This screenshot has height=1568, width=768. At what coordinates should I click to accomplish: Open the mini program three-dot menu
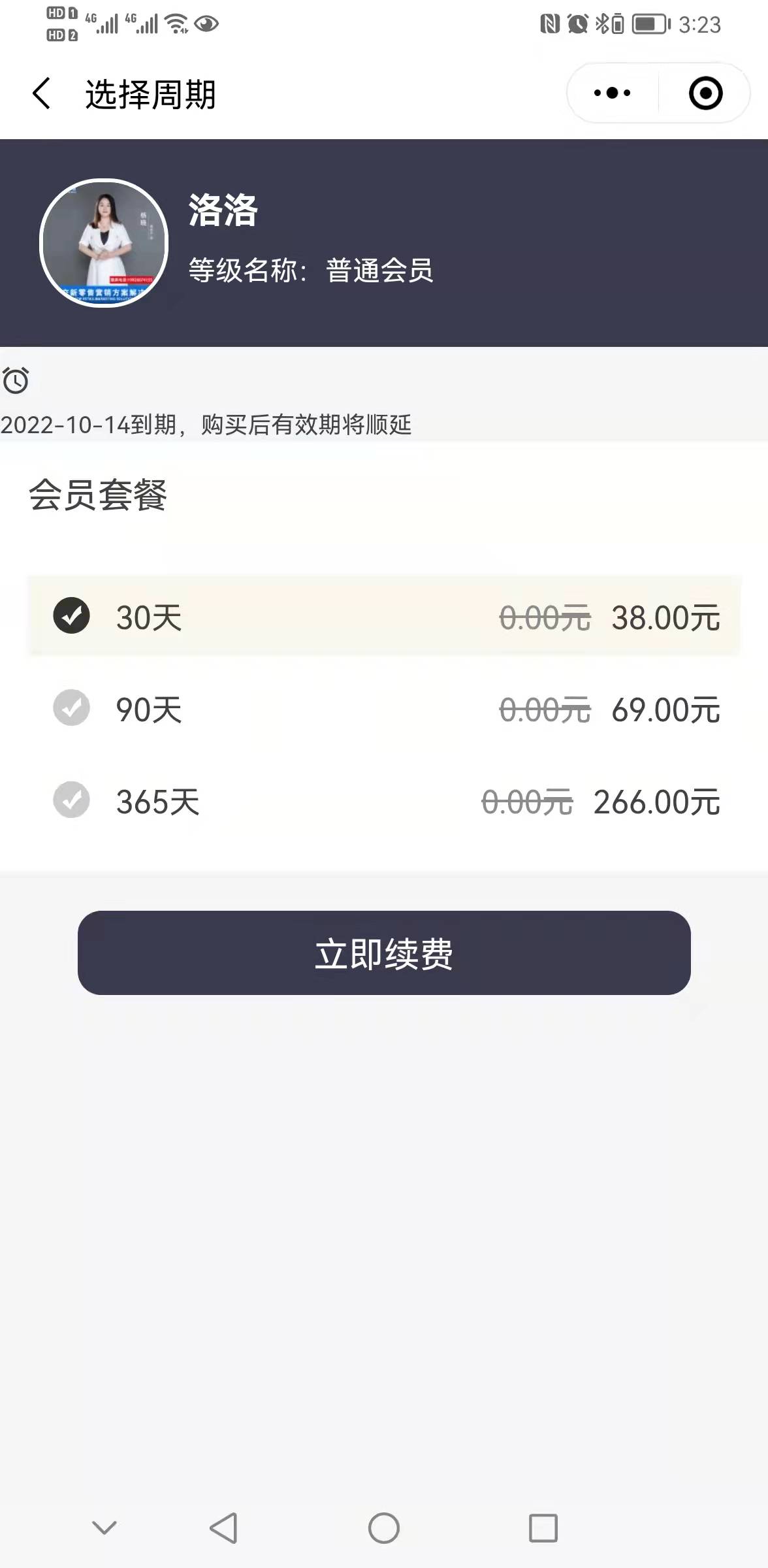click(613, 93)
